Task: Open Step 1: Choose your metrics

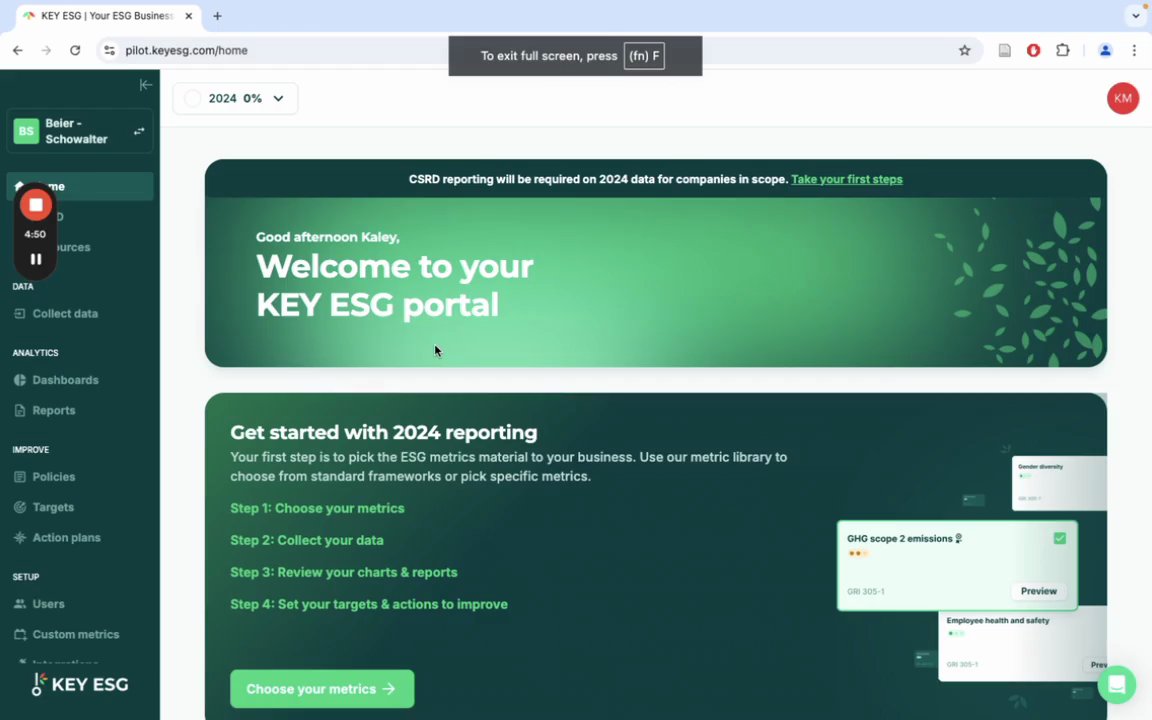Action: (x=317, y=508)
